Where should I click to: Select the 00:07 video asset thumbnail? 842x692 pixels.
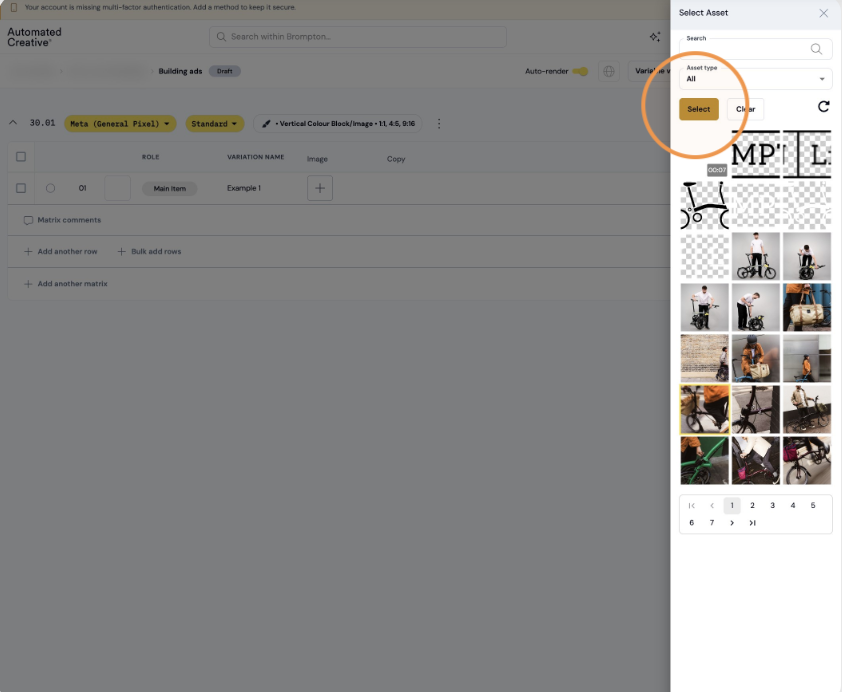[705, 154]
